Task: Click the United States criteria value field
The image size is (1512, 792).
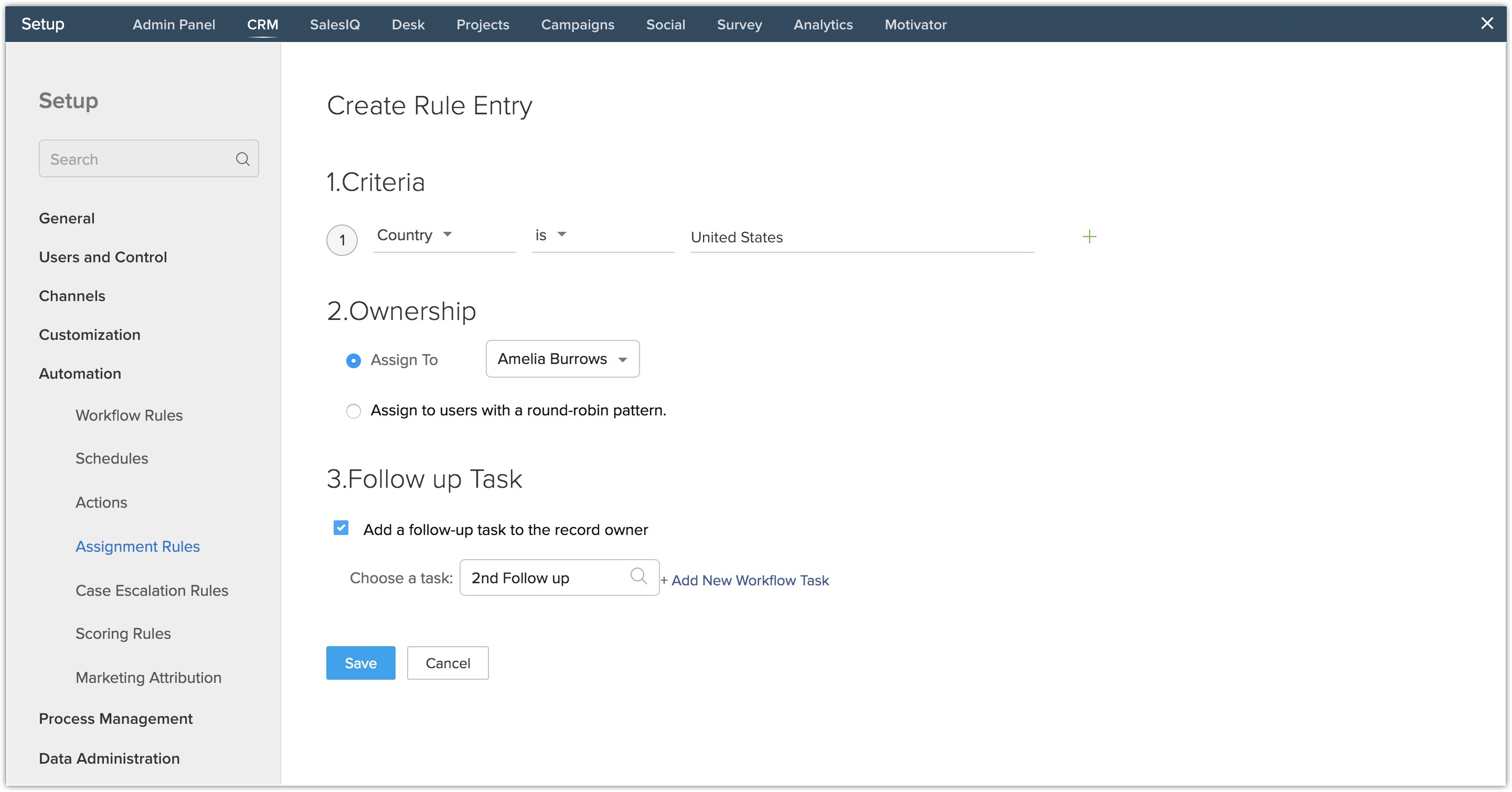Action: [861, 238]
